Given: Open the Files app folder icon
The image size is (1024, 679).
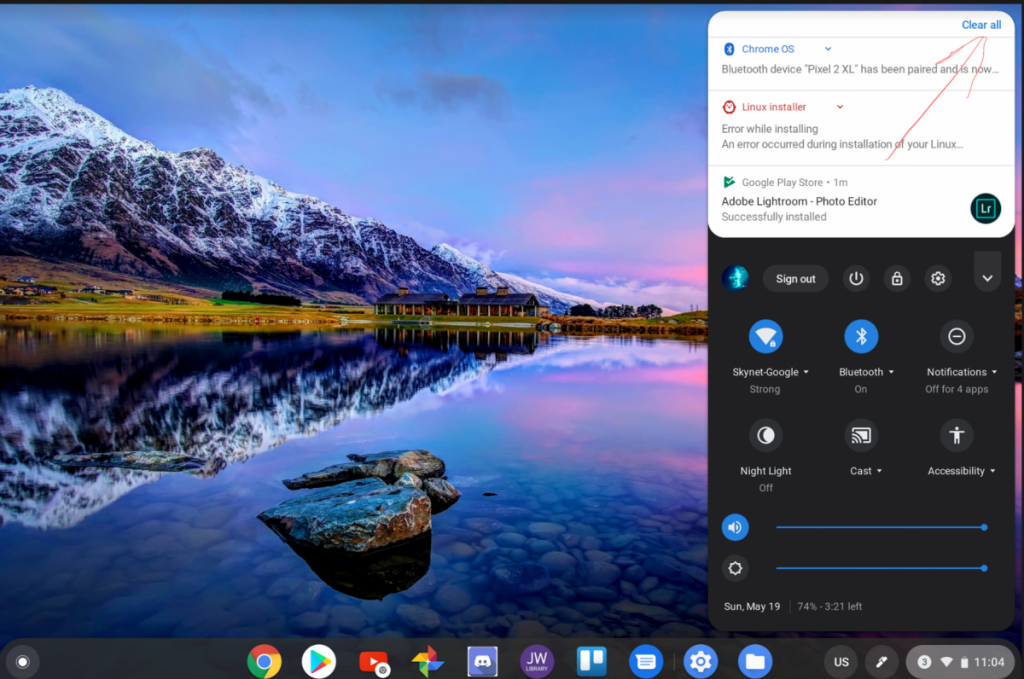Looking at the screenshot, I should tap(755, 661).
